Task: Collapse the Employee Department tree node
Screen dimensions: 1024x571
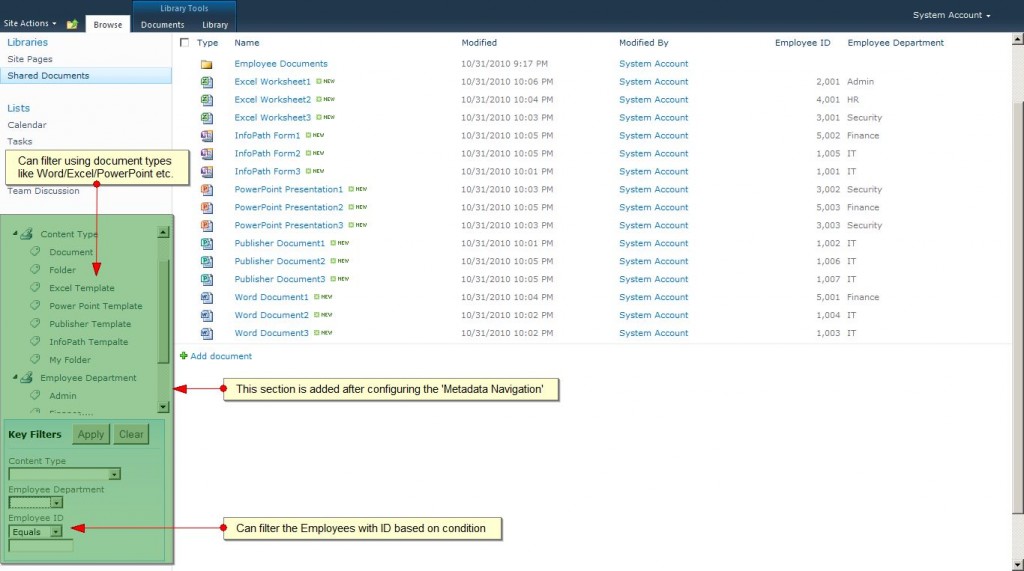Action: [x=14, y=377]
